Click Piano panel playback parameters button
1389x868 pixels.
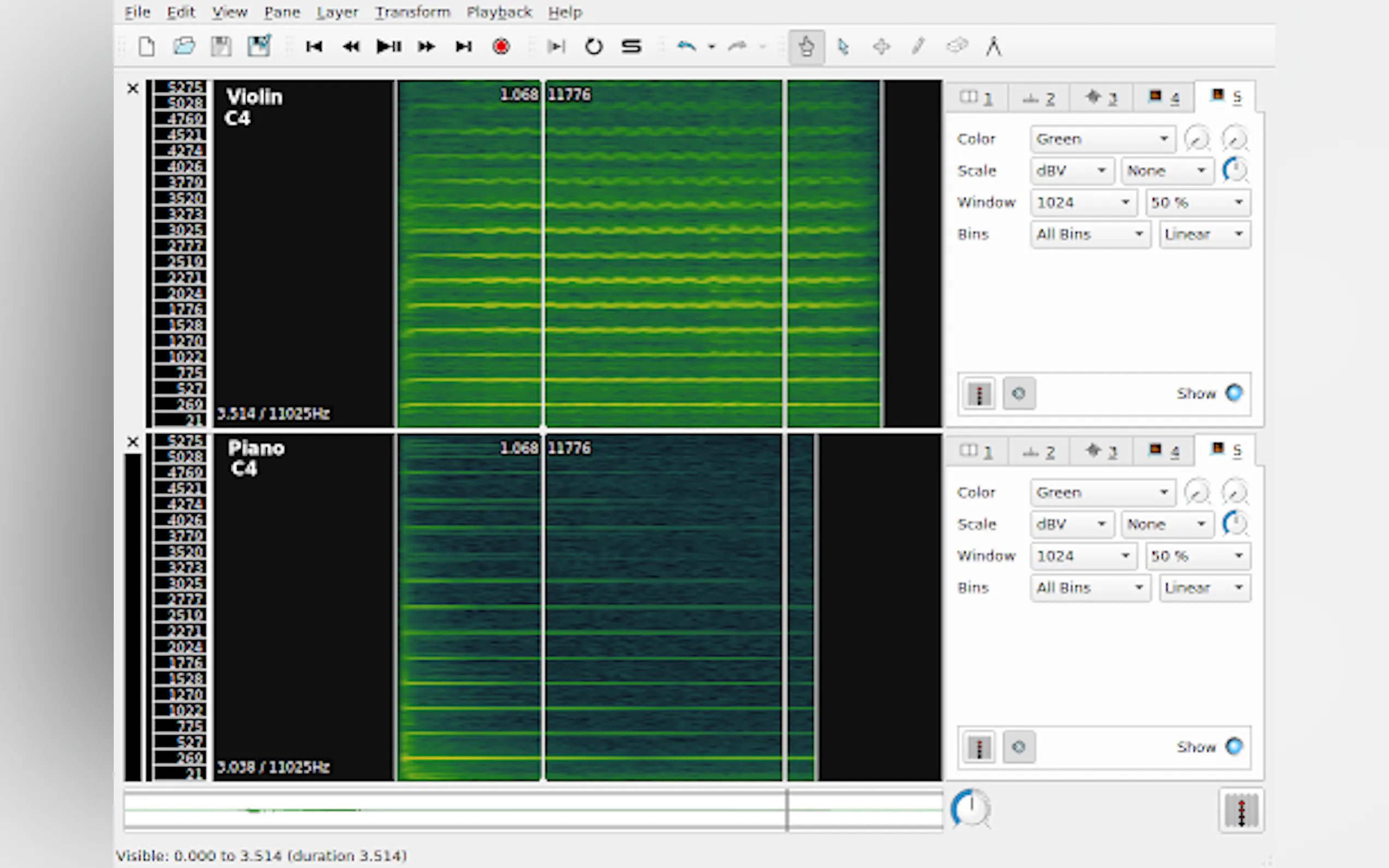(x=1019, y=747)
